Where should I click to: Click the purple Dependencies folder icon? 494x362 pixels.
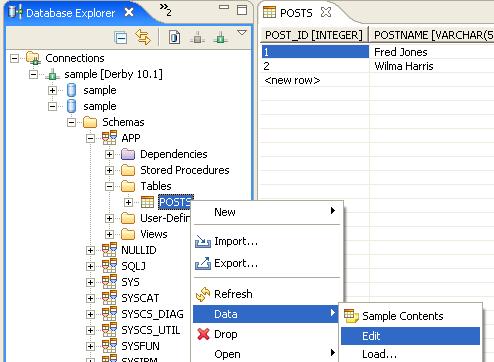pyautogui.click(x=128, y=154)
